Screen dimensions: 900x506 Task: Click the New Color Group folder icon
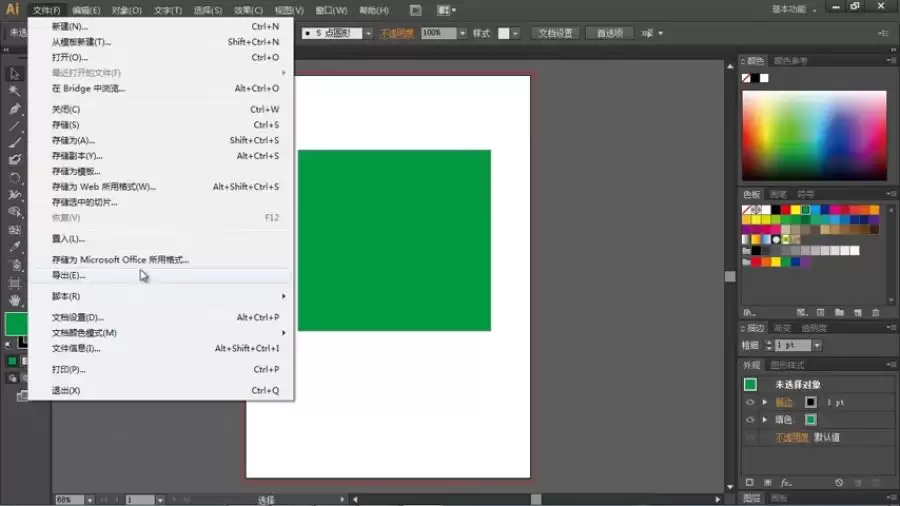coord(839,313)
